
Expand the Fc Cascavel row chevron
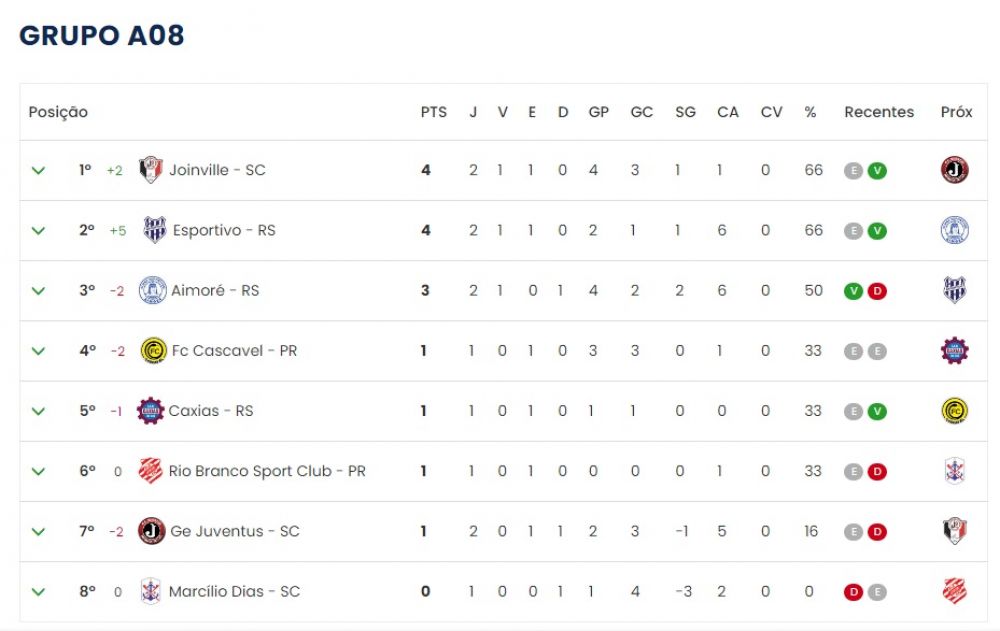click(38, 351)
